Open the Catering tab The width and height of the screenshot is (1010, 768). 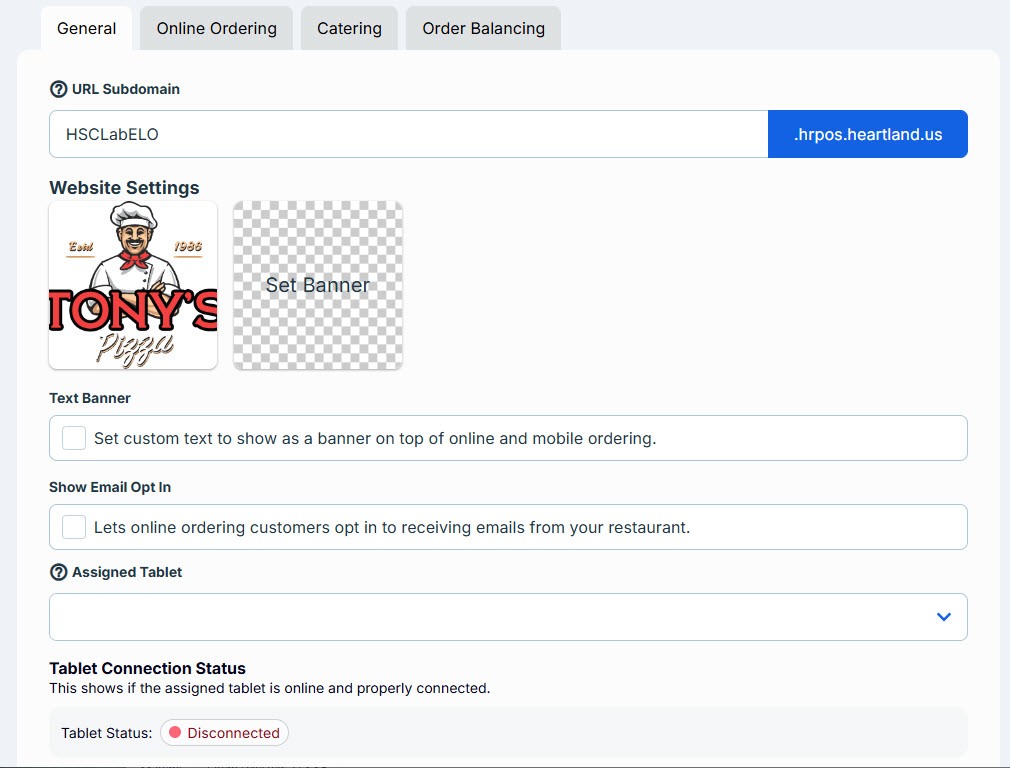(x=349, y=28)
